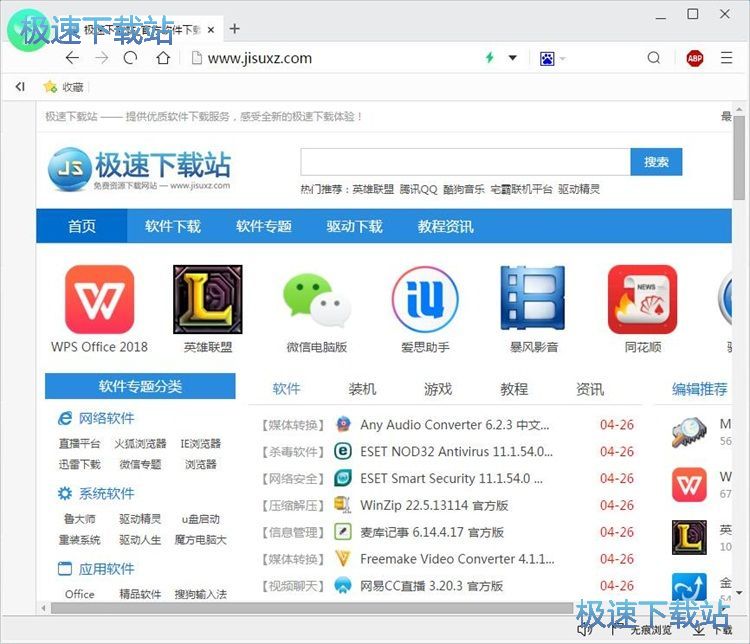Click the 爱思助手 icon
The height and width of the screenshot is (644, 750).
(425, 299)
